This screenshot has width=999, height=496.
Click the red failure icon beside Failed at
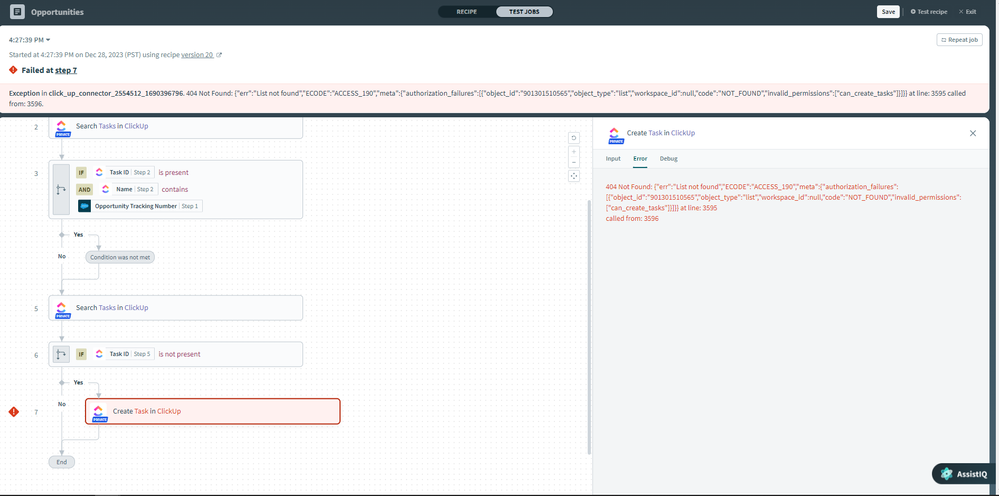pos(13,70)
